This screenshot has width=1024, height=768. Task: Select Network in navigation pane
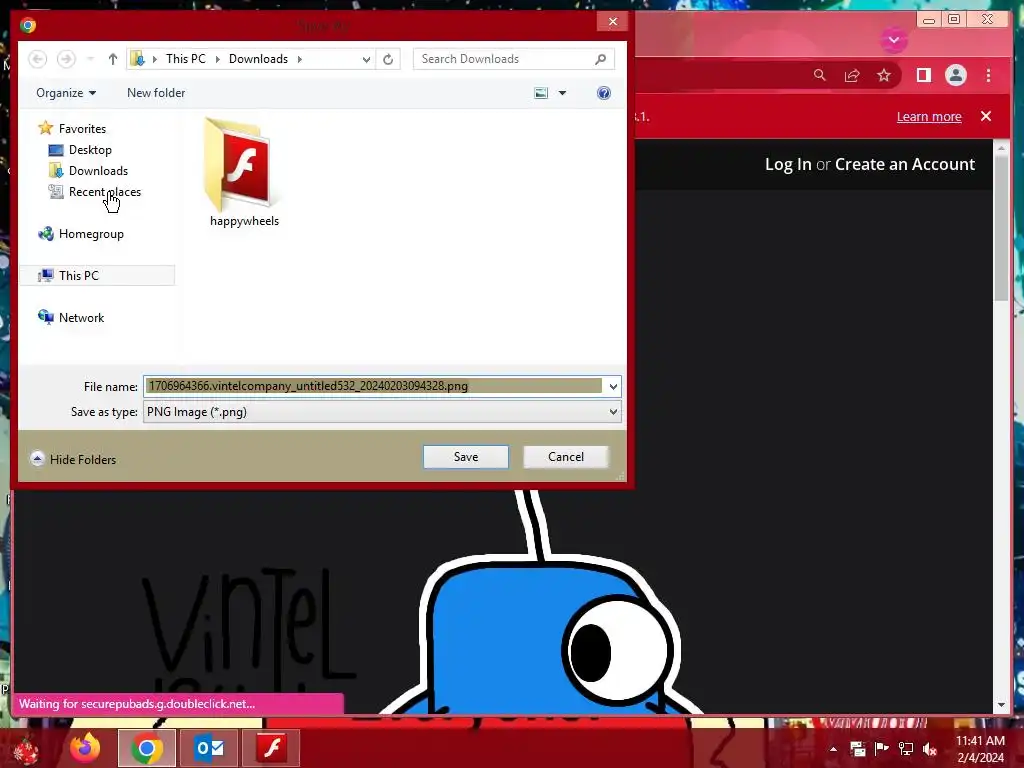71,317
